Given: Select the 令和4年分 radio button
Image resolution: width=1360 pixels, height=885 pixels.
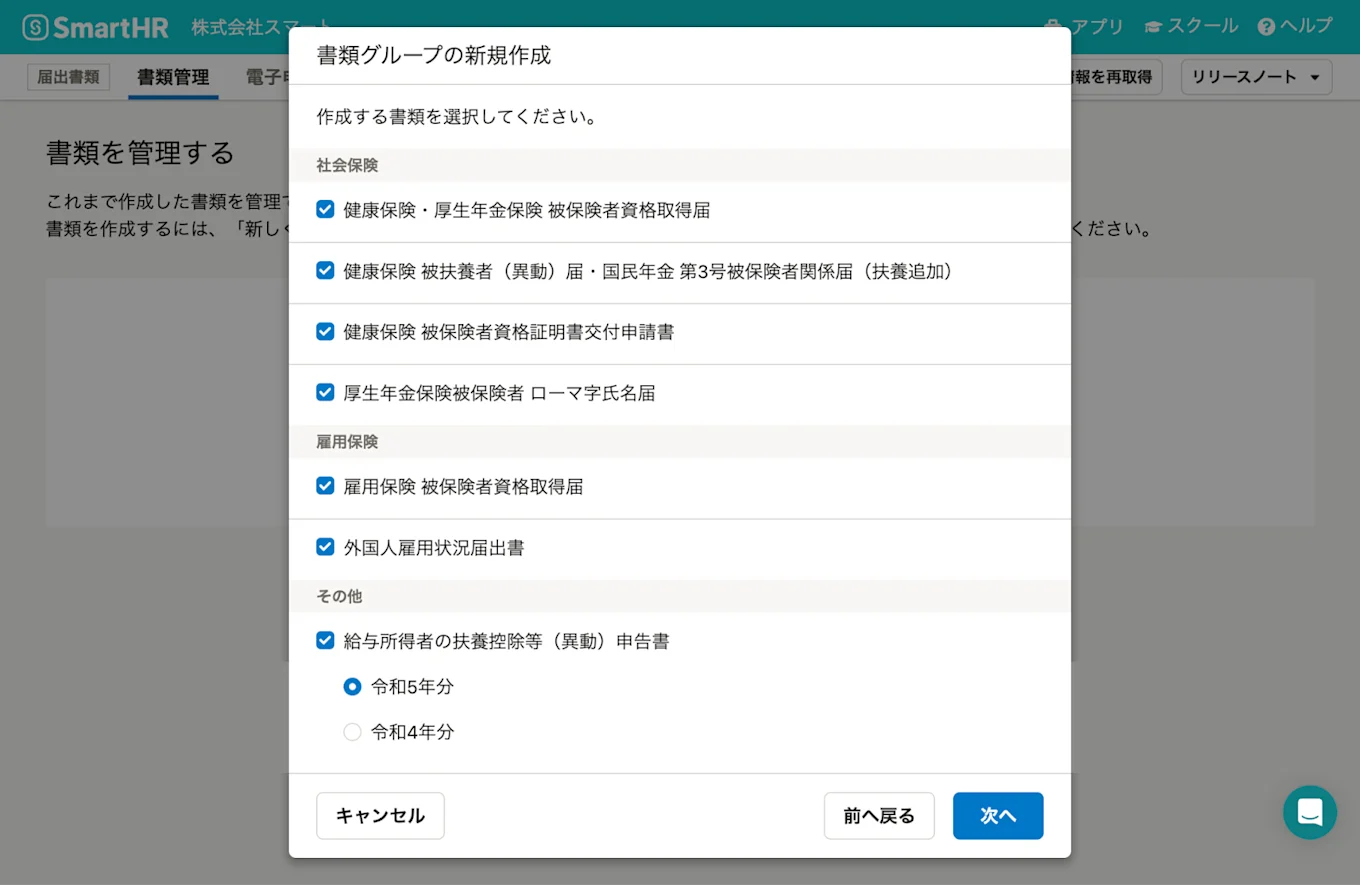Looking at the screenshot, I should (x=352, y=732).
